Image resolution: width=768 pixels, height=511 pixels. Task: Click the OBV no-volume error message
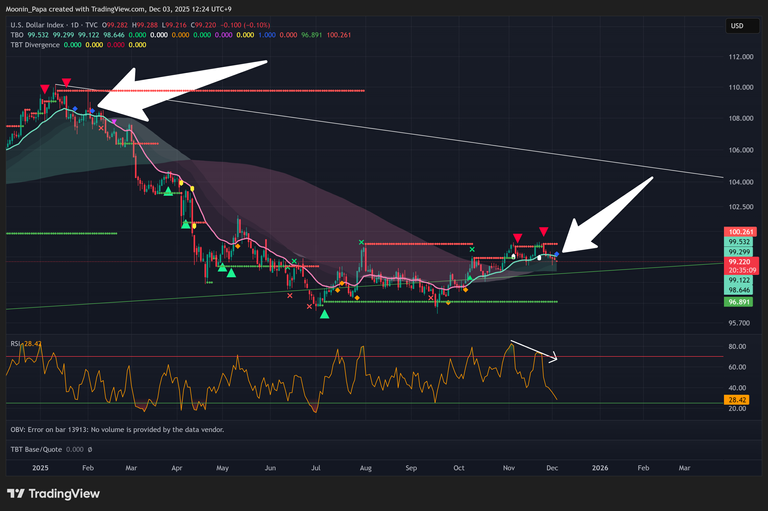point(115,429)
